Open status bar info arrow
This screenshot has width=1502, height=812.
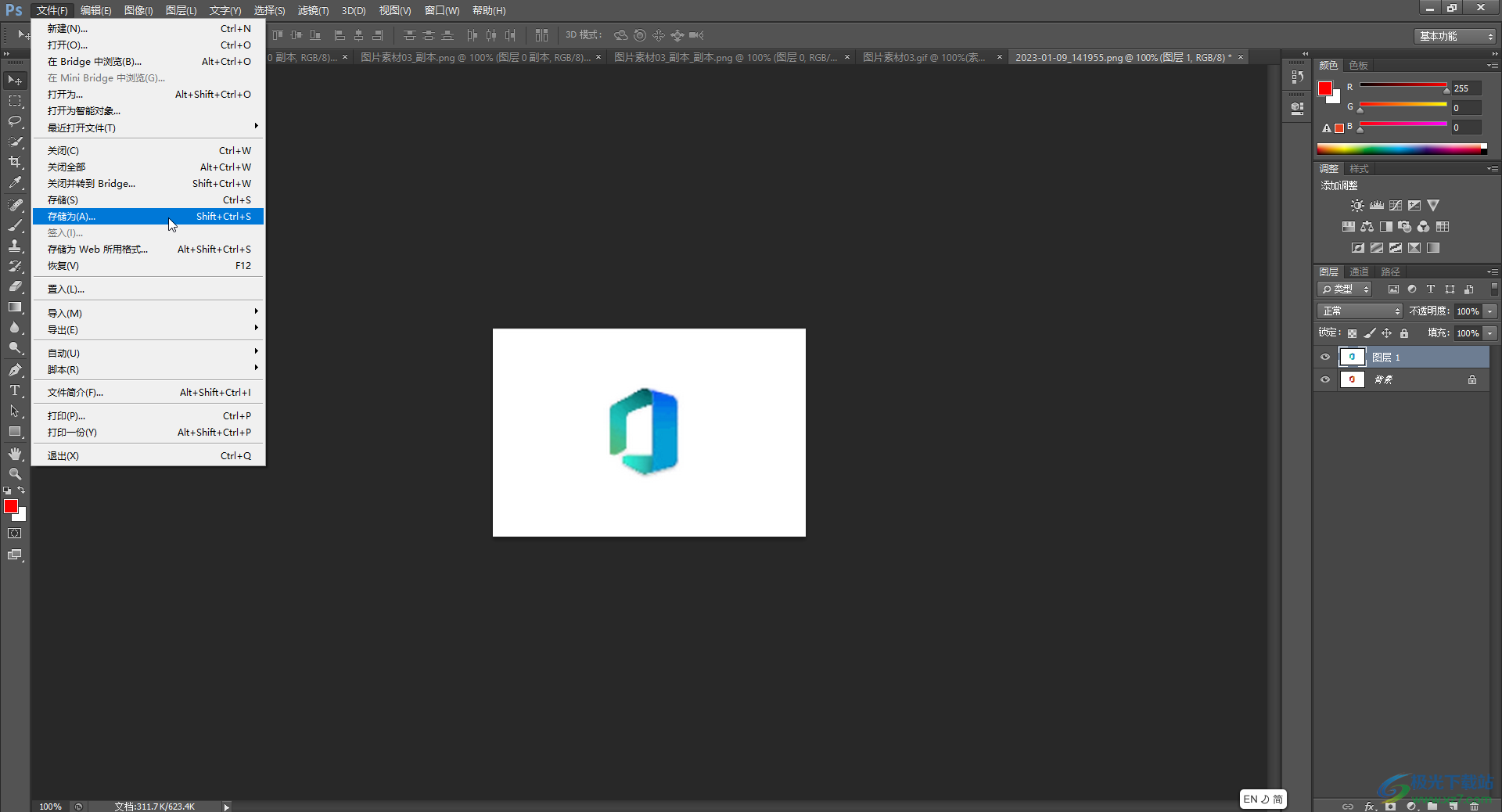(x=226, y=807)
